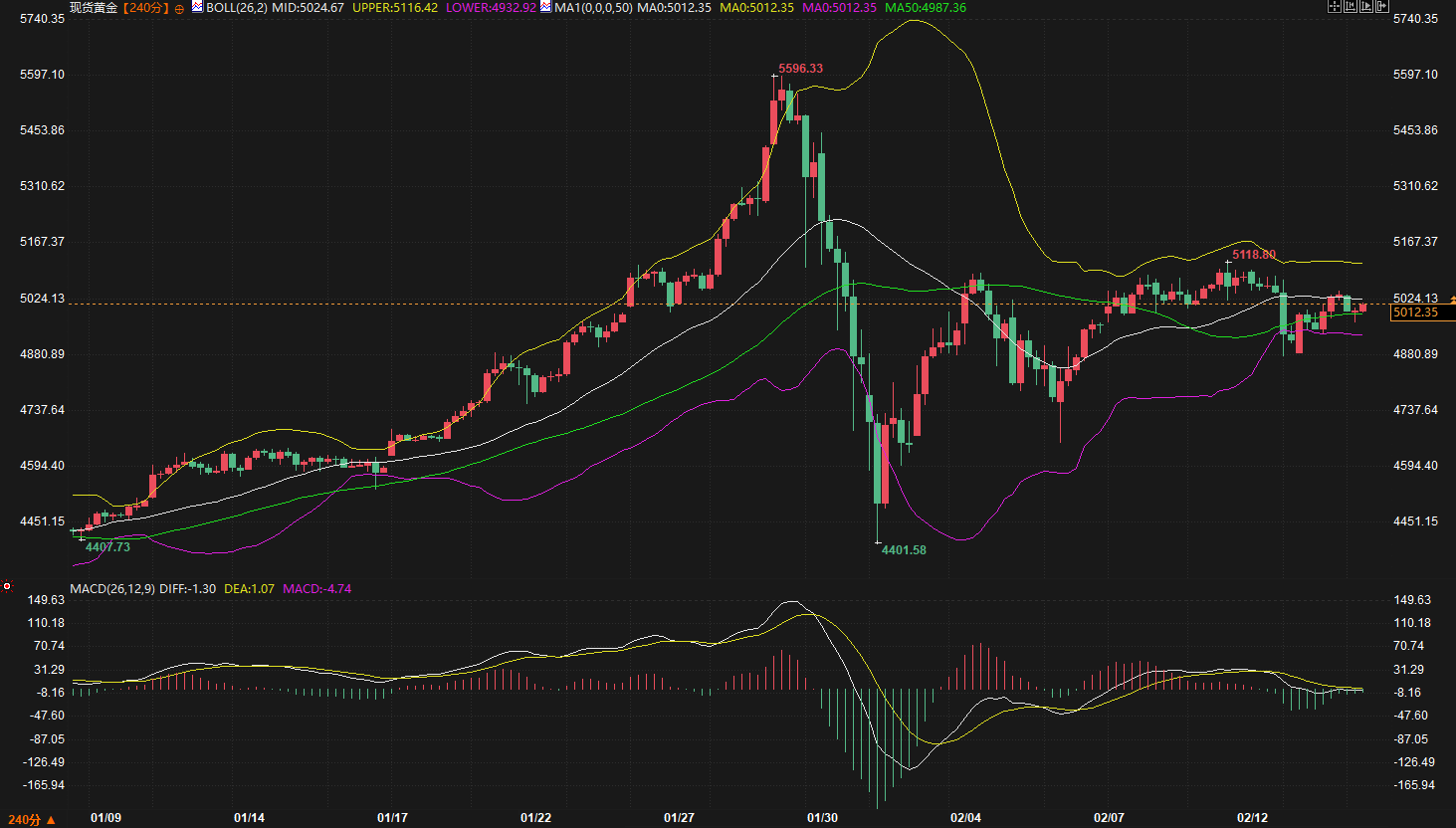The height and width of the screenshot is (828, 1456).
Task: Click the magenta LOWER:4932.92 value
Action: coord(491,7)
